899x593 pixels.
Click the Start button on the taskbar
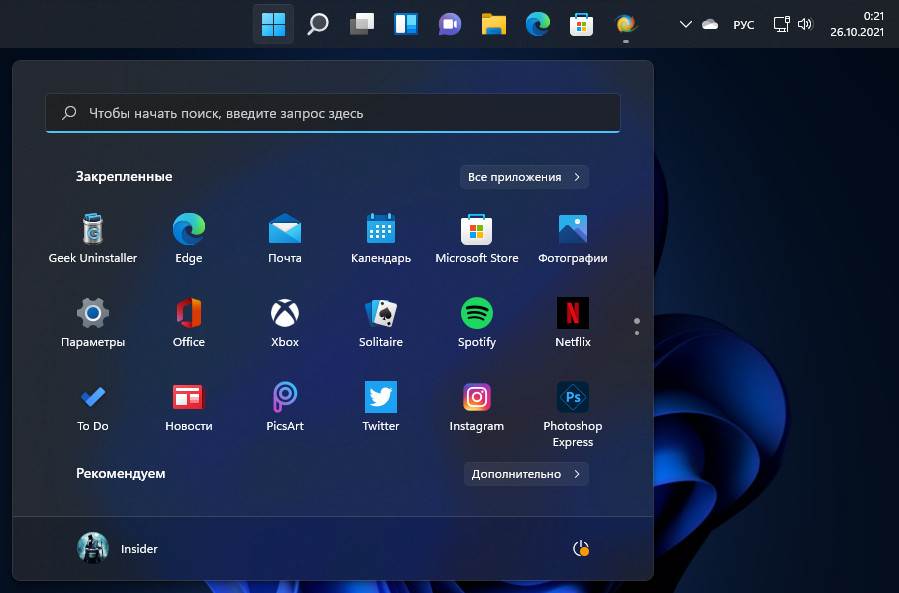pos(273,24)
